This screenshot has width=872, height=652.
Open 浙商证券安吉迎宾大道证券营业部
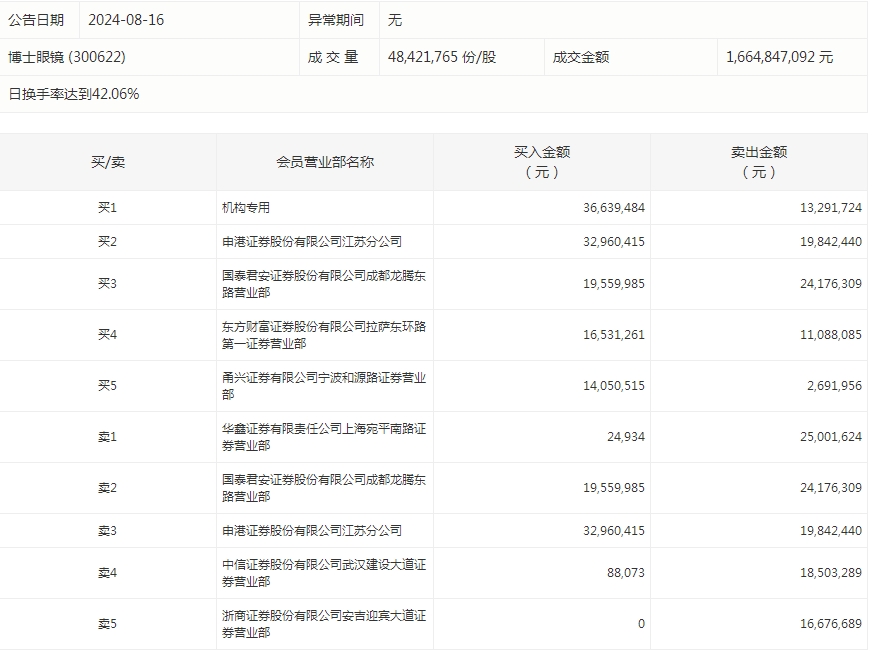[x=324, y=624]
